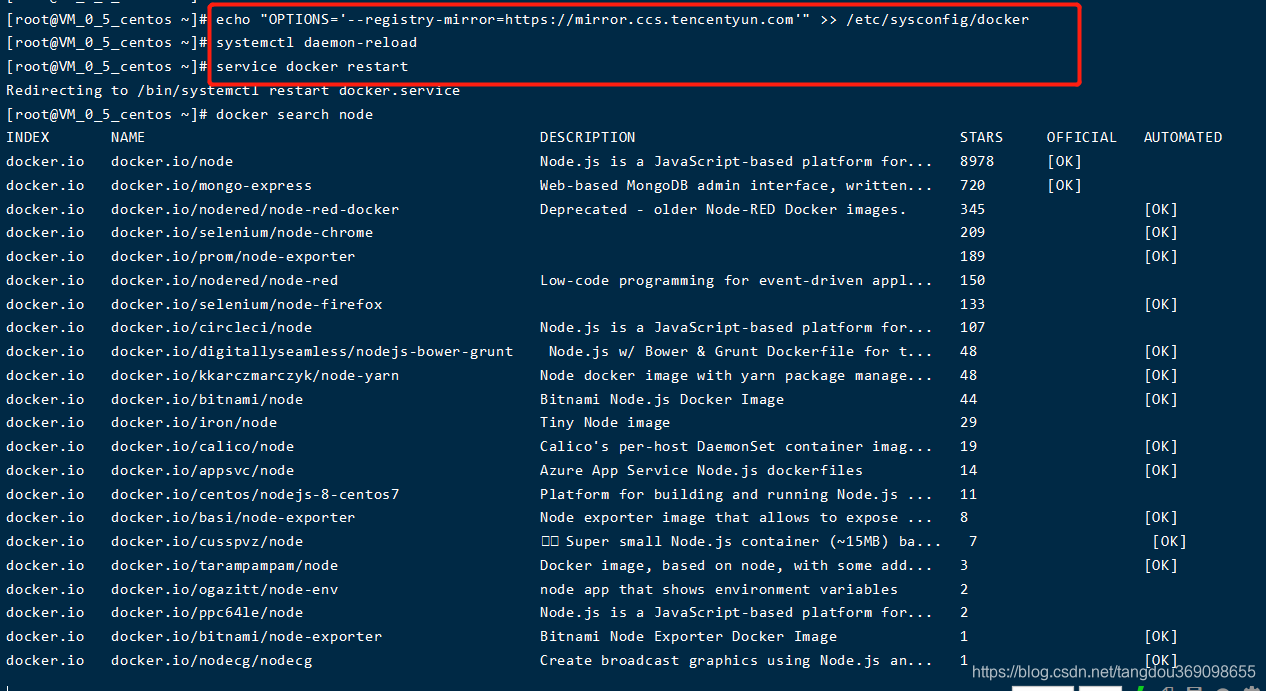Select 'docker.io/tarampampam/node' name
Image resolution: width=1266 pixels, height=691 pixels.
tap(224, 565)
